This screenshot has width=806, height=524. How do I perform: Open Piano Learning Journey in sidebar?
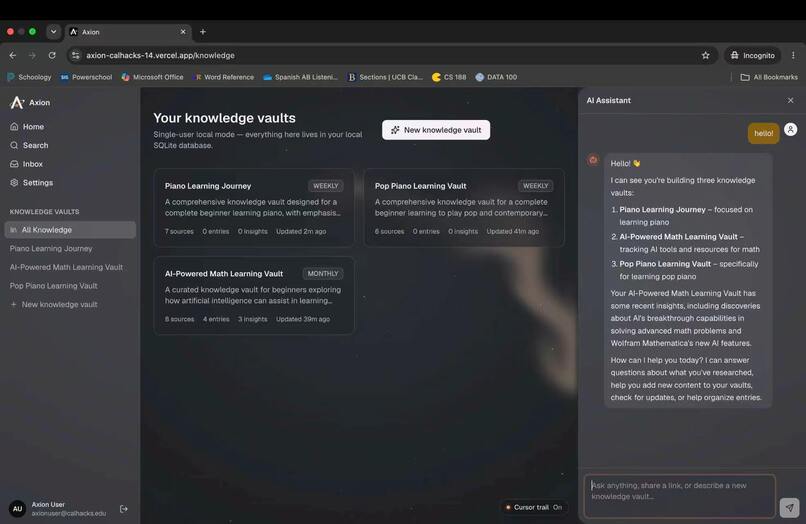(x=51, y=248)
